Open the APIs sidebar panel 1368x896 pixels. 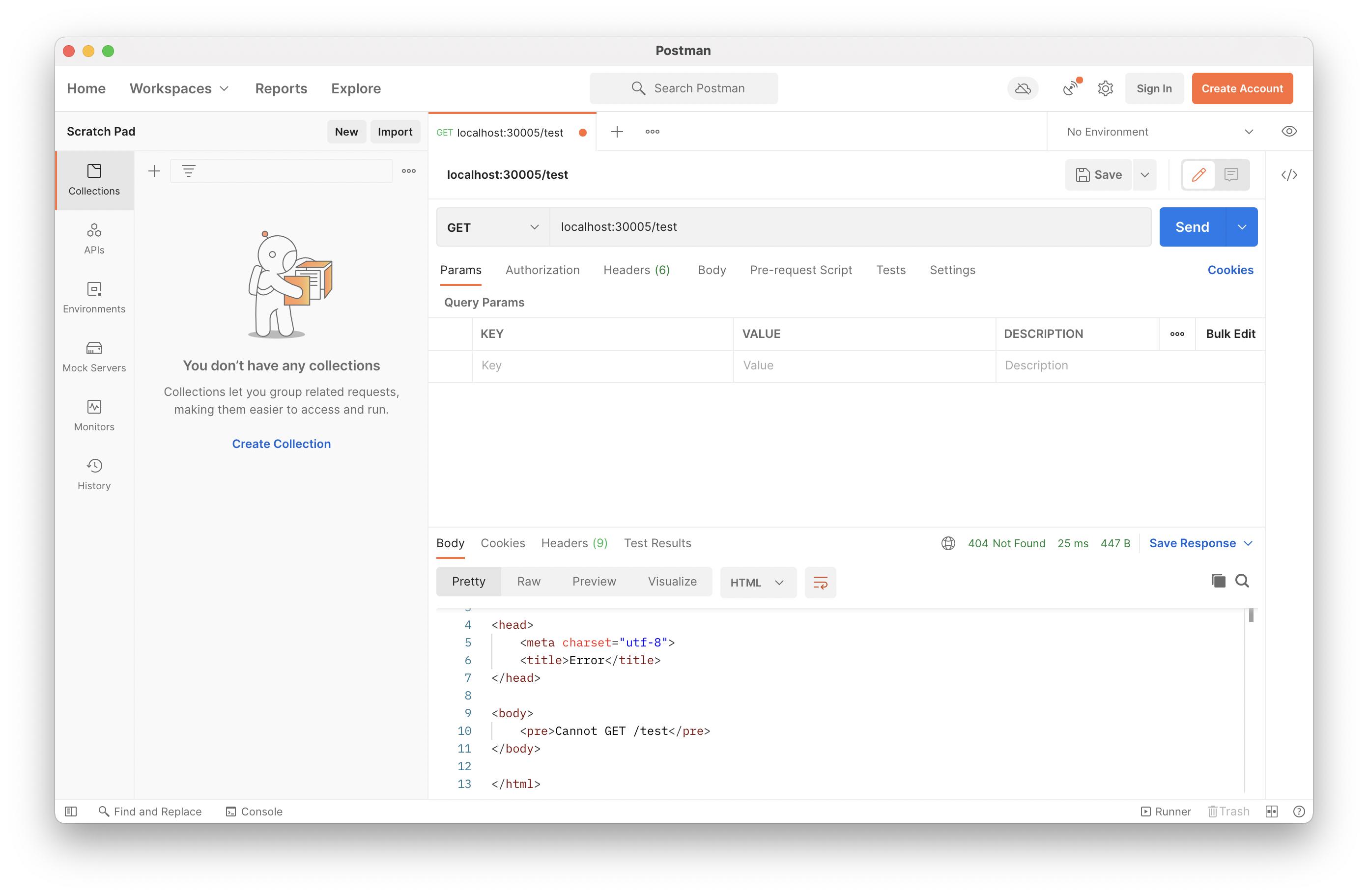tap(94, 239)
